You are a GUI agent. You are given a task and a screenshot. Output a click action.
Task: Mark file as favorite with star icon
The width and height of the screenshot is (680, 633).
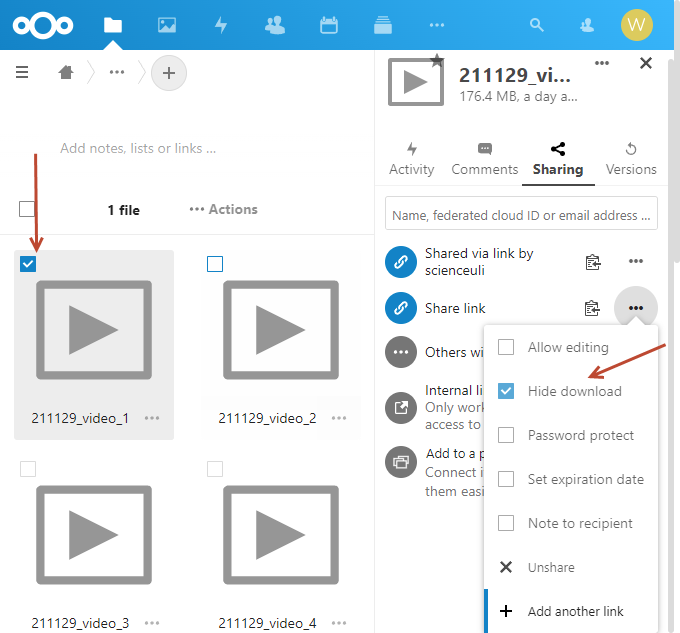click(x=437, y=60)
